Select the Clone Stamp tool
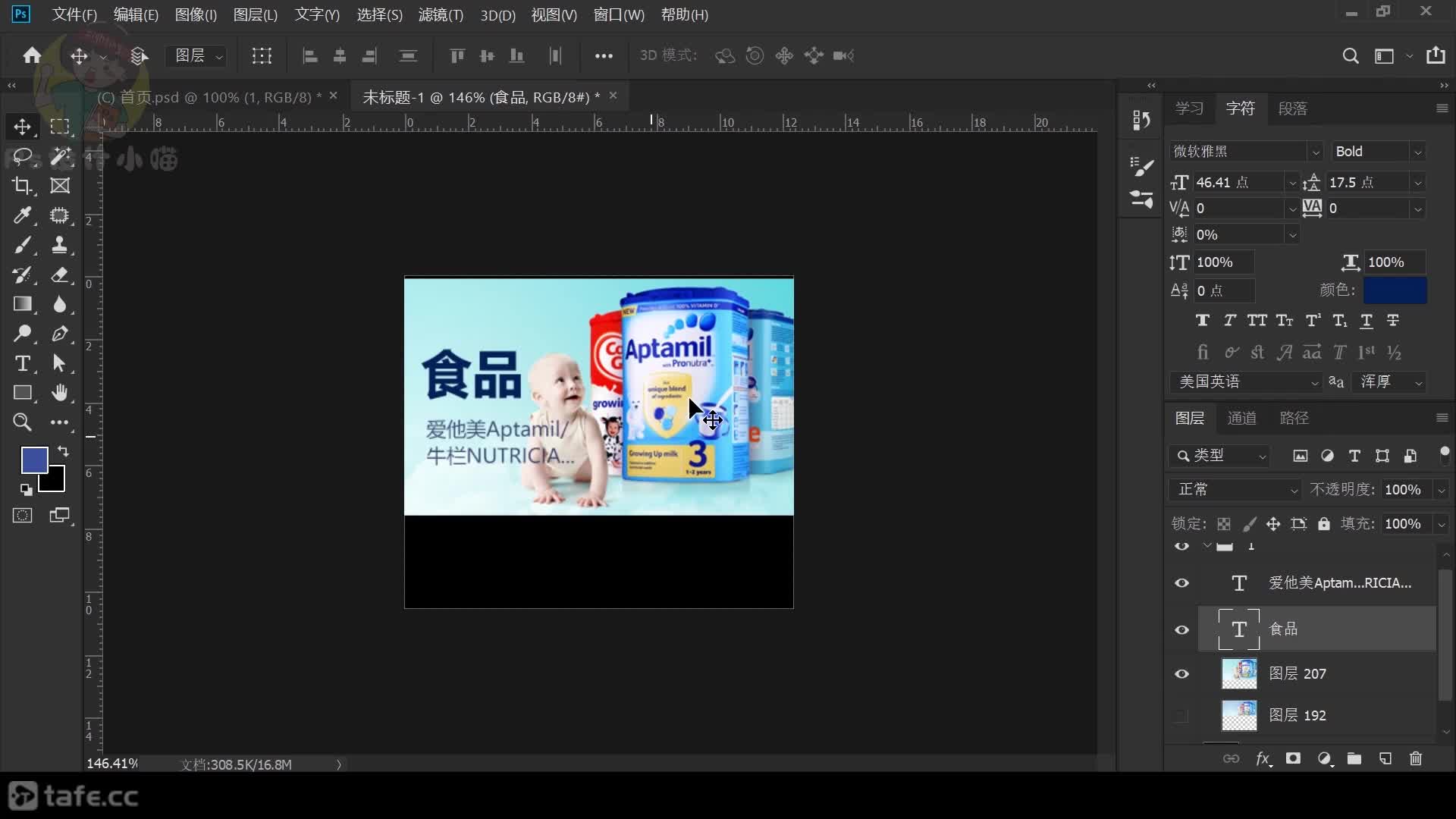This screenshot has width=1456, height=819. 60,245
